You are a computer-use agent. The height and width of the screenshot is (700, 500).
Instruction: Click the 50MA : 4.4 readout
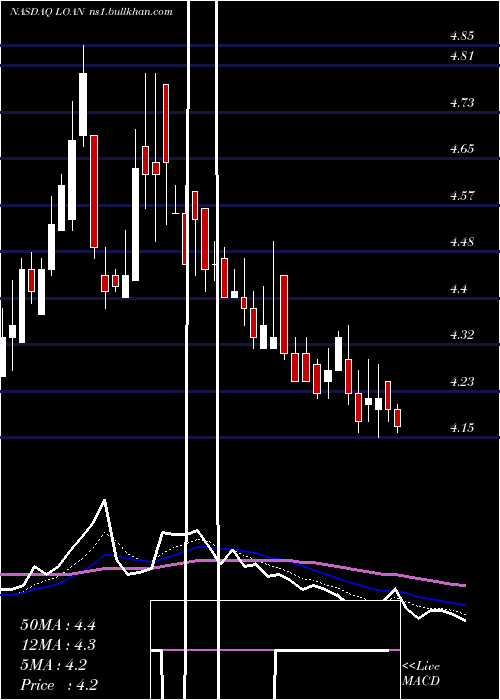pos(58,625)
